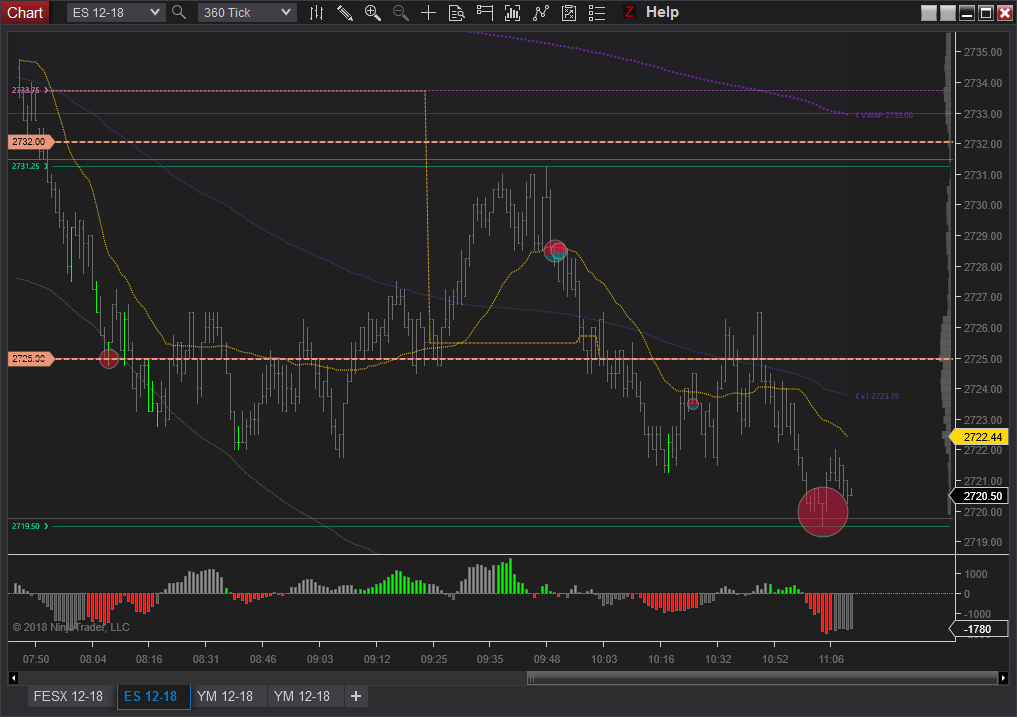
Task: Click the 2733.75 level label
Action: 30,90
